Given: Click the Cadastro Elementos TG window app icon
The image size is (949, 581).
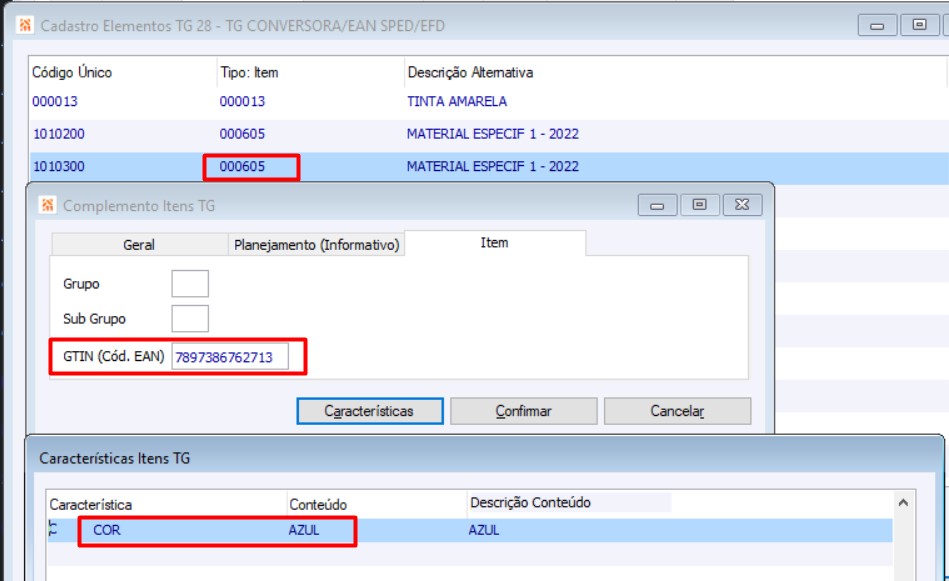Looking at the screenshot, I should (x=25, y=25).
